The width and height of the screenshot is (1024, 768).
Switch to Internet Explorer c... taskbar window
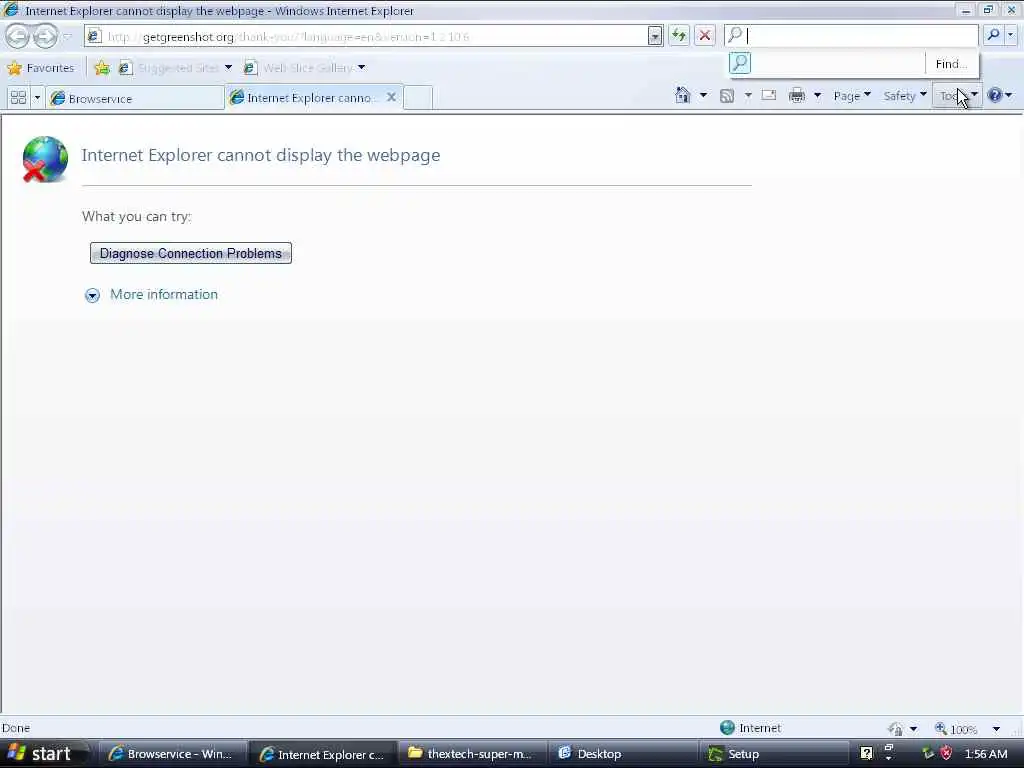[x=323, y=754]
